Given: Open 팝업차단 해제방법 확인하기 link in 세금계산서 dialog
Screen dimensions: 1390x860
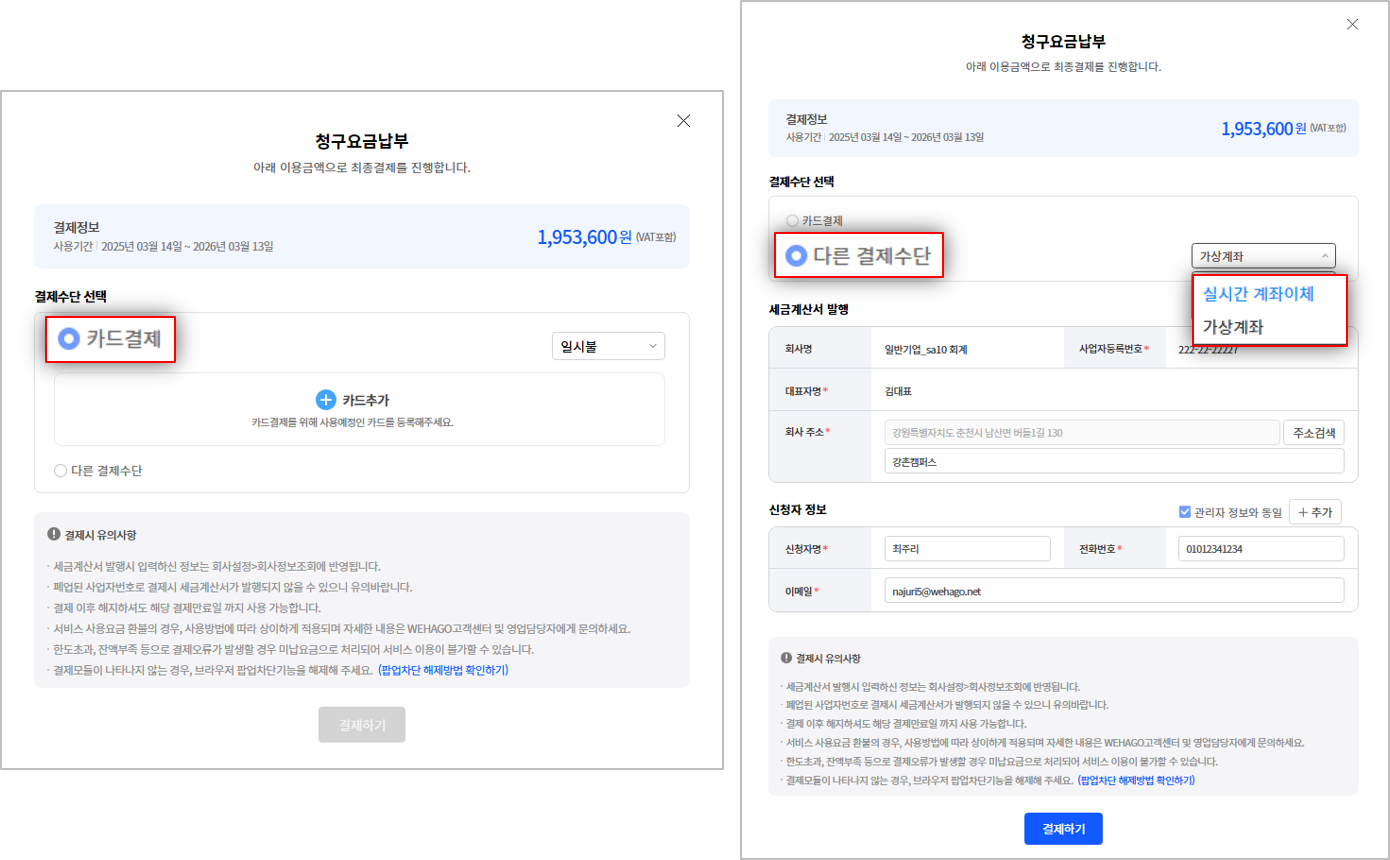Looking at the screenshot, I should (1138, 780).
